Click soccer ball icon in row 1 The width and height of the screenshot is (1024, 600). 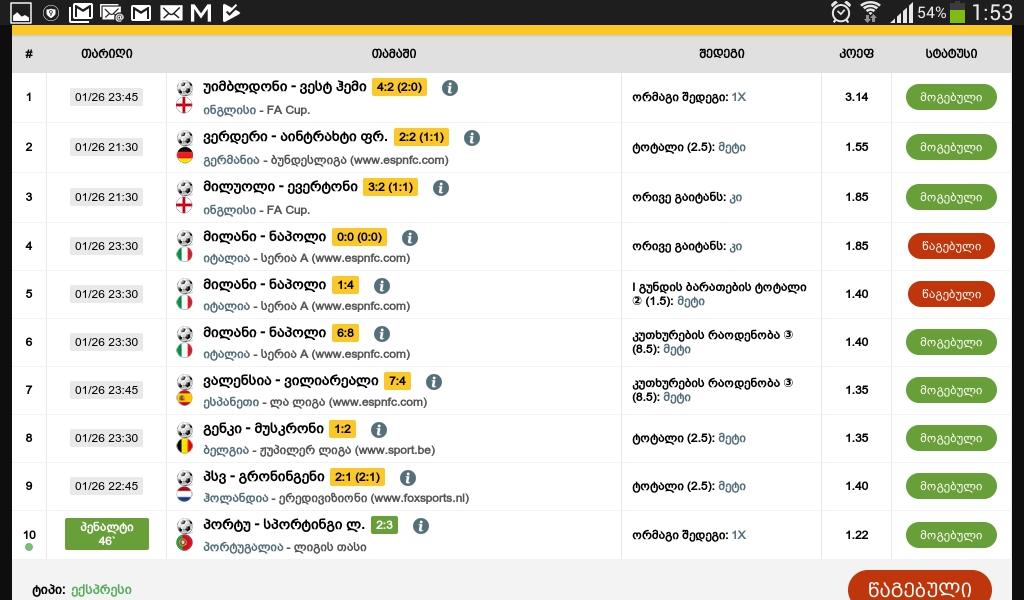click(x=185, y=87)
